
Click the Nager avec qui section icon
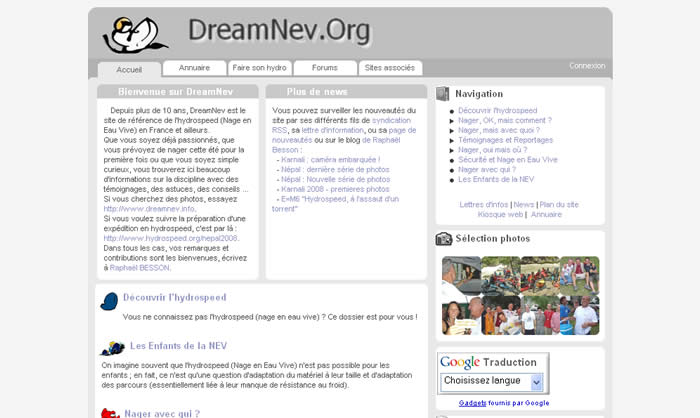pyautogui.click(x=110, y=412)
